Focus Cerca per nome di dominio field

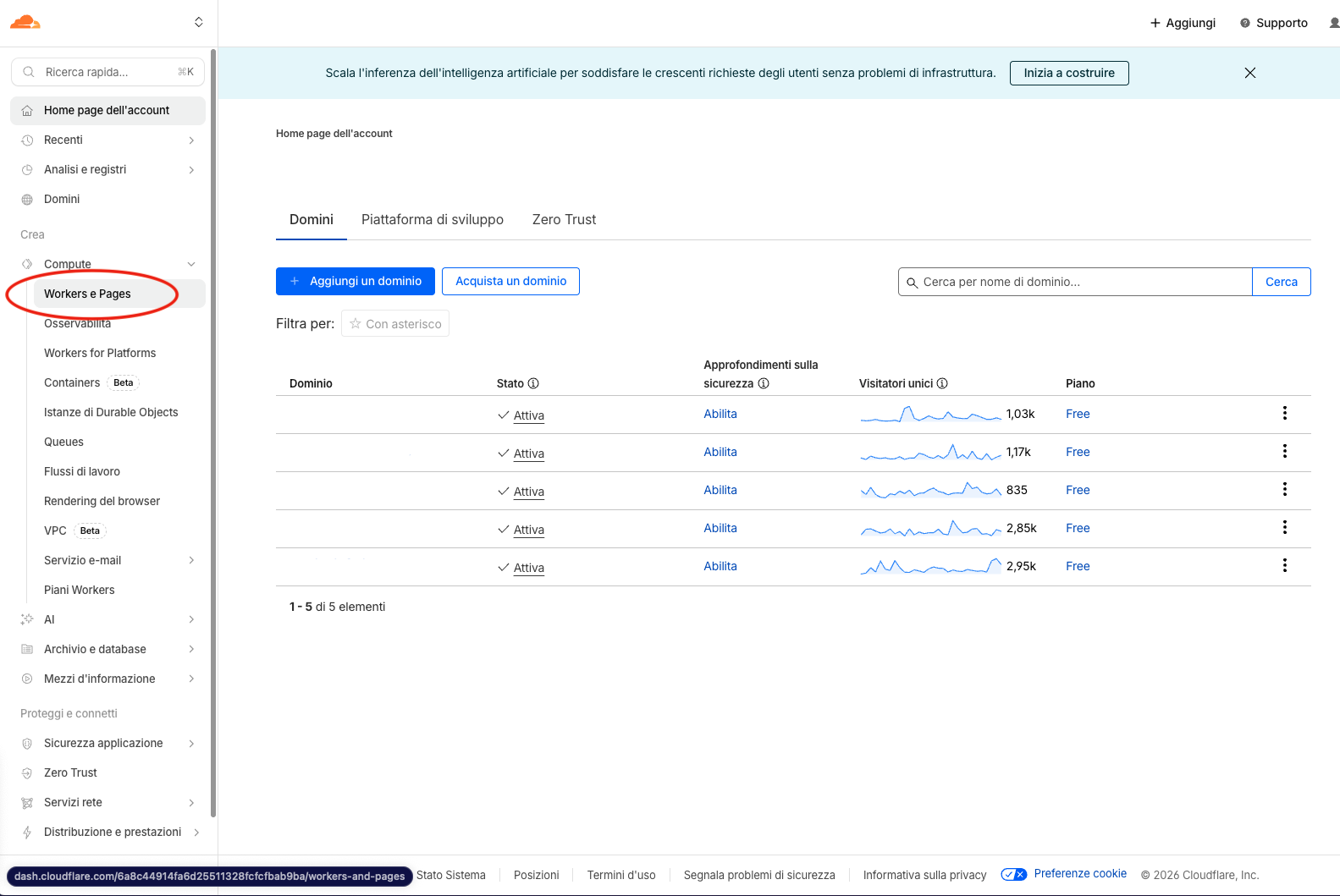(x=1075, y=282)
